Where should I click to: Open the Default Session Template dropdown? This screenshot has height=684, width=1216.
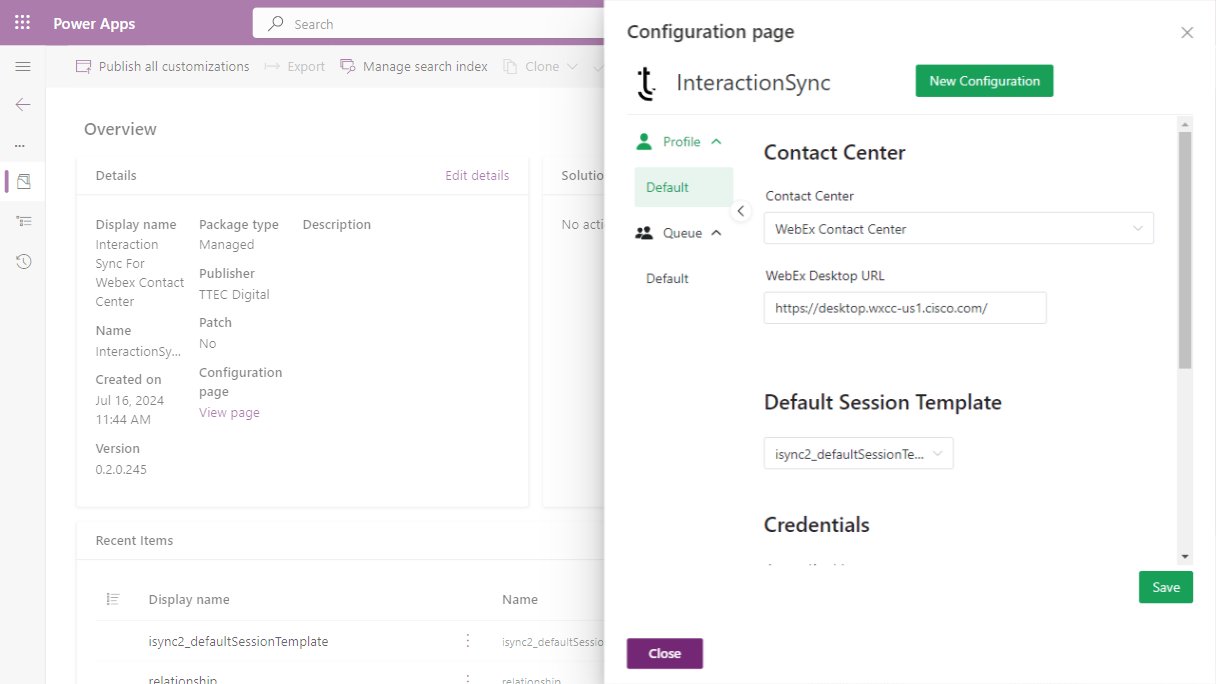click(858, 453)
